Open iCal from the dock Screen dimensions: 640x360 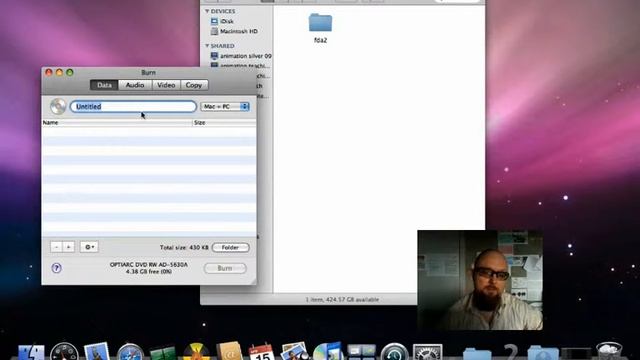click(262, 352)
